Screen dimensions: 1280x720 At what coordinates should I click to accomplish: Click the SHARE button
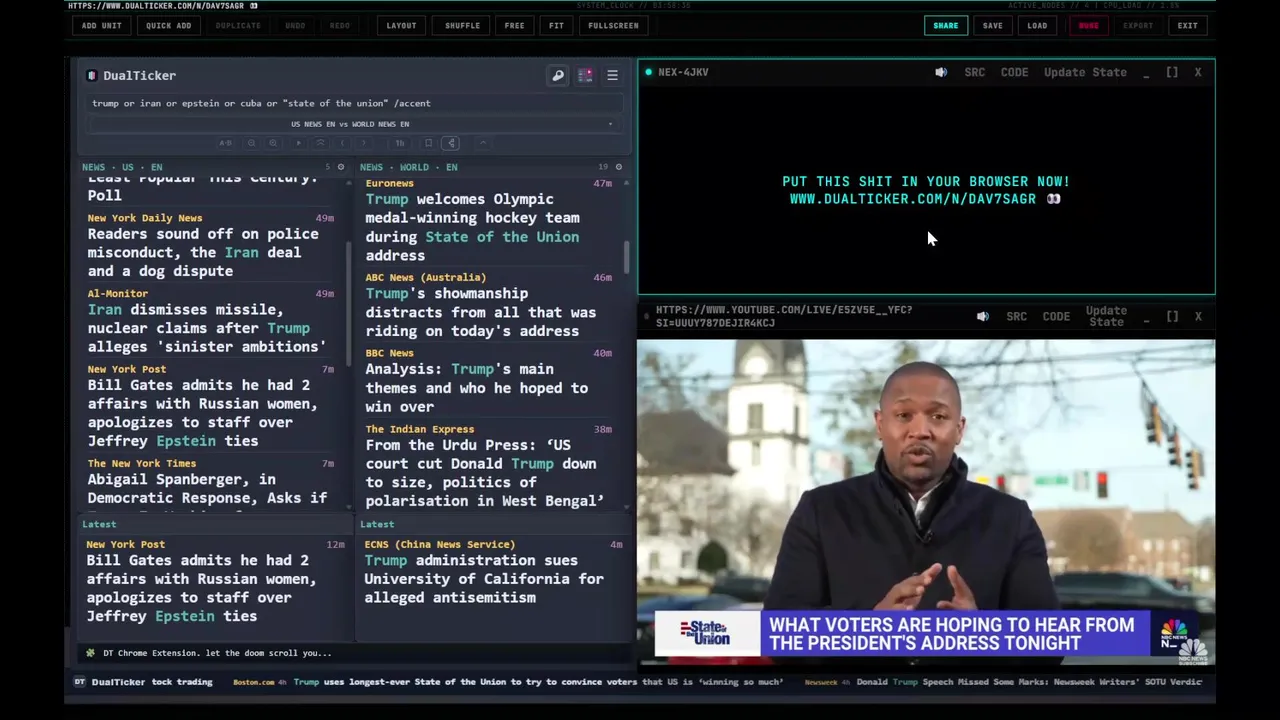(x=945, y=25)
